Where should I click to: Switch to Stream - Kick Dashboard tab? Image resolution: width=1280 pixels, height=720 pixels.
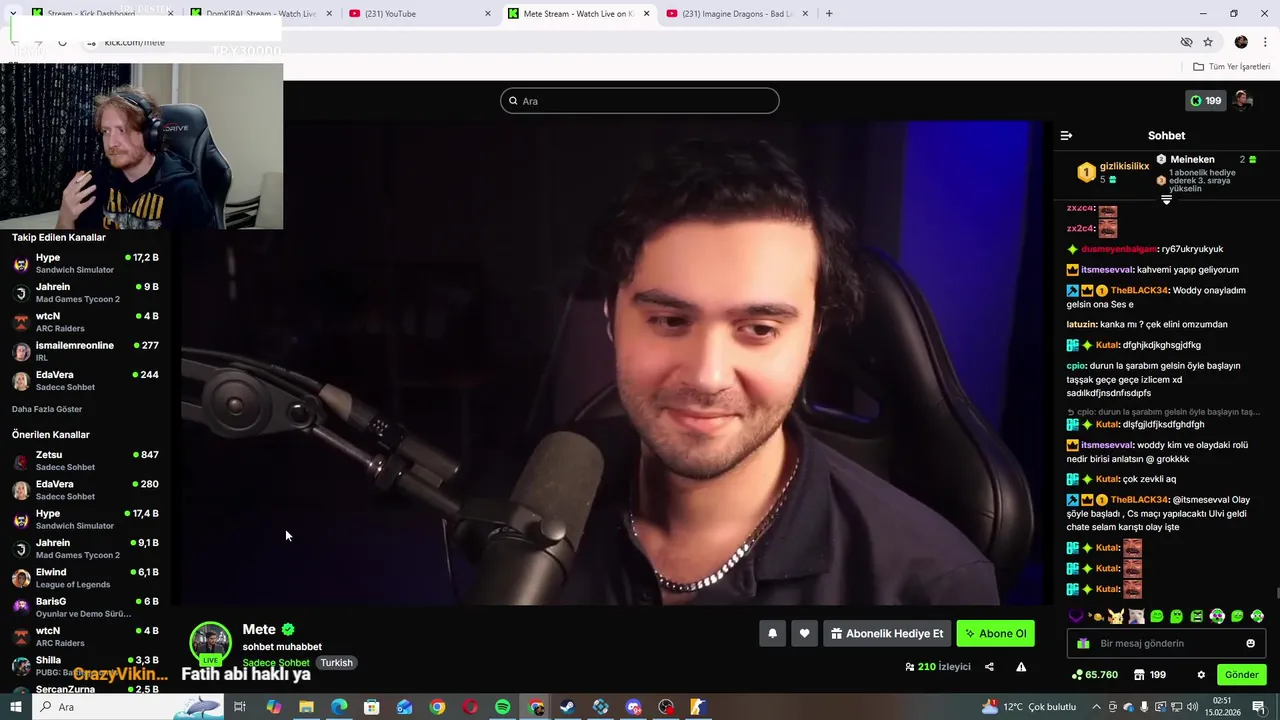coord(101,14)
